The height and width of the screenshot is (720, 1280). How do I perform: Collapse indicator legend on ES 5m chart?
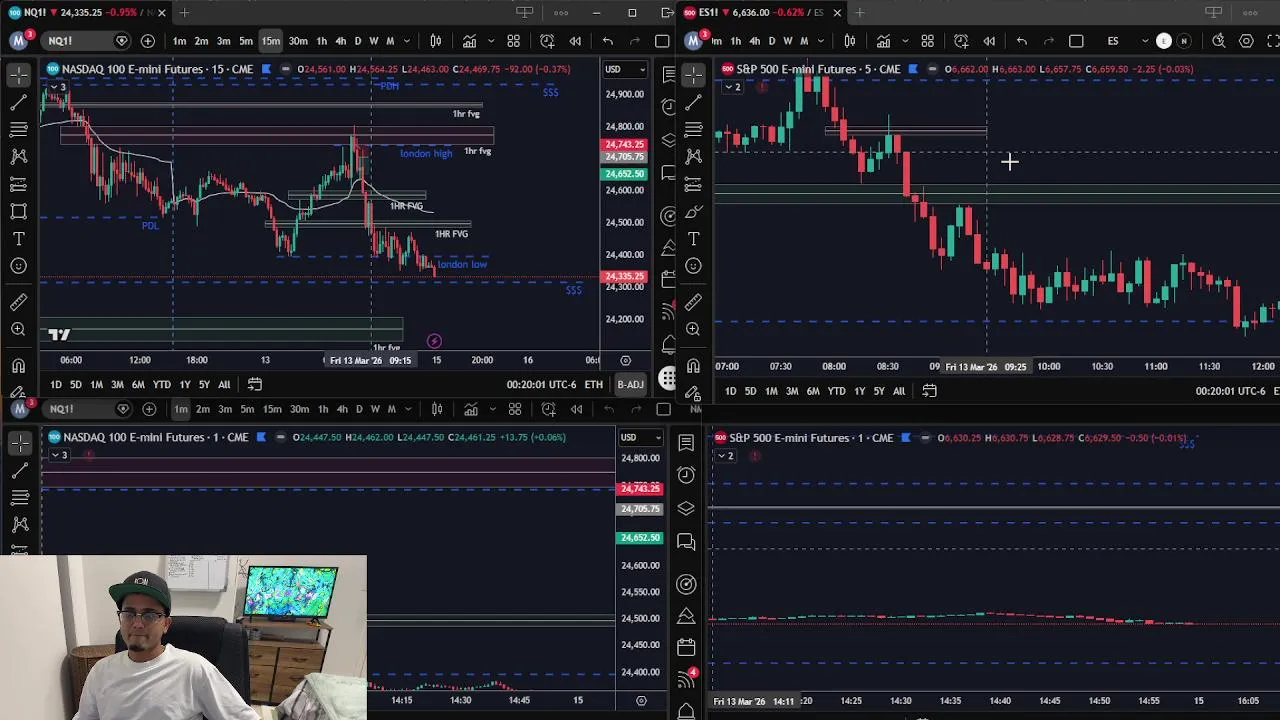click(731, 87)
